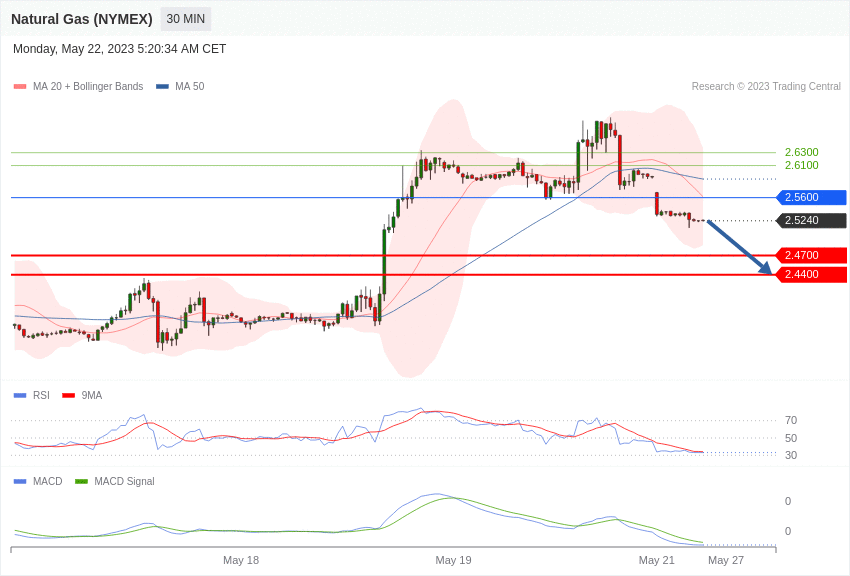Viewport: 850px width, 576px height.
Task: Click the May 21 date axis label
Action: pos(656,560)
